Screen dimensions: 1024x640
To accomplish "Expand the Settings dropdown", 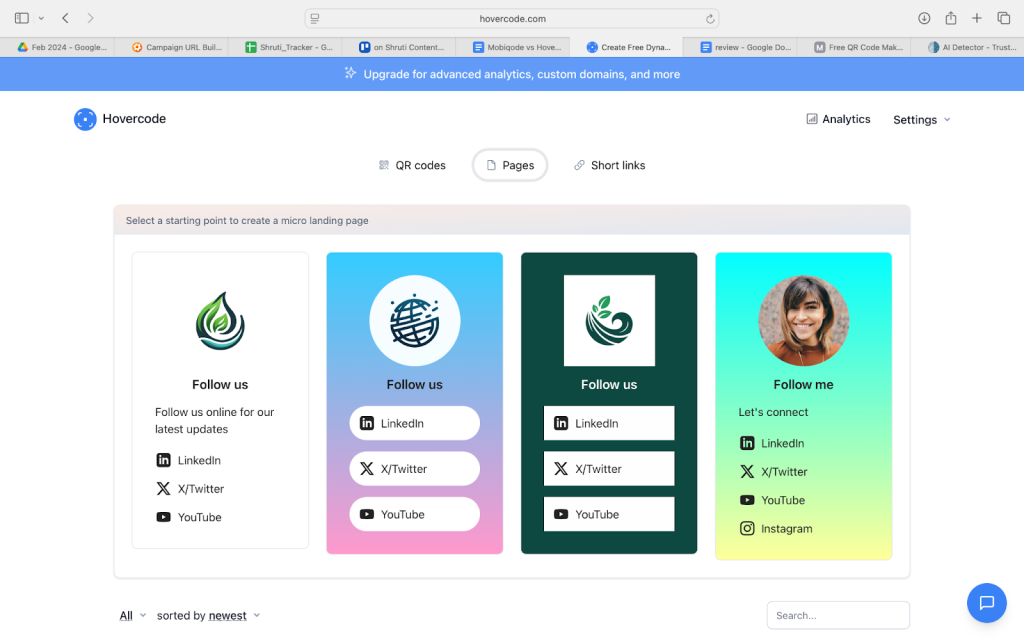I will 921,120.
